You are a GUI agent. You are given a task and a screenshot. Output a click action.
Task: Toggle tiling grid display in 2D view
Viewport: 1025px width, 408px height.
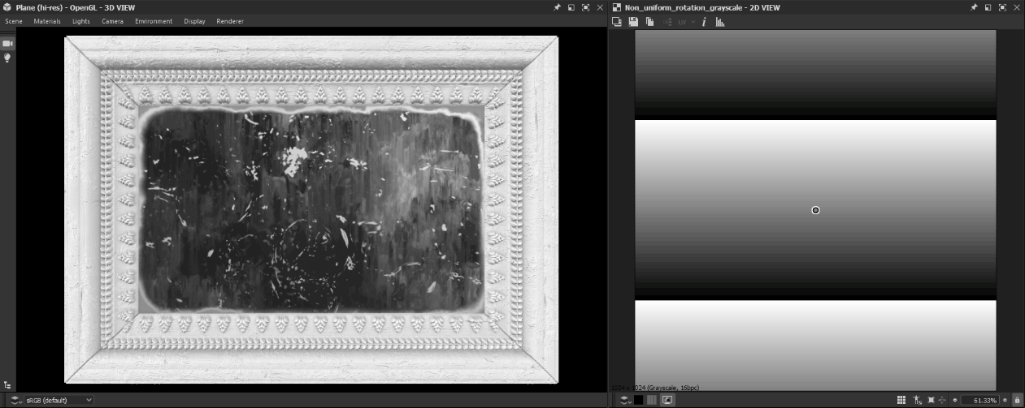901,400
